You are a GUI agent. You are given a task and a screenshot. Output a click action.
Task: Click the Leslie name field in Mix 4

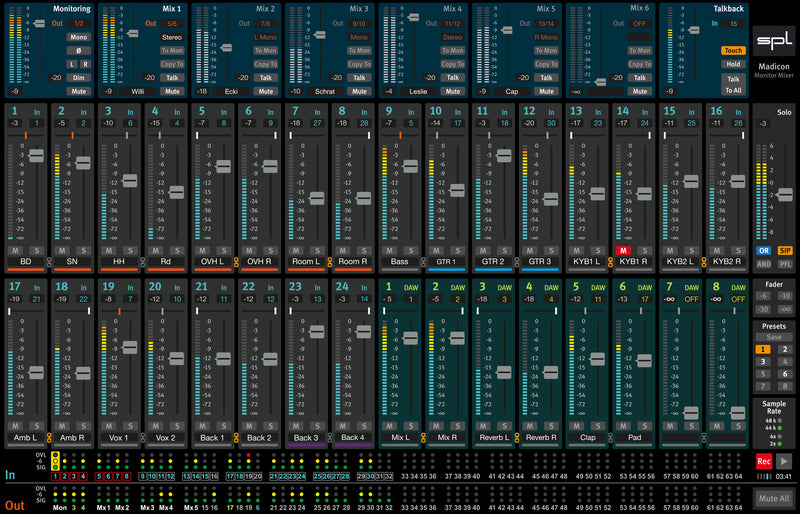pos(418,91)
